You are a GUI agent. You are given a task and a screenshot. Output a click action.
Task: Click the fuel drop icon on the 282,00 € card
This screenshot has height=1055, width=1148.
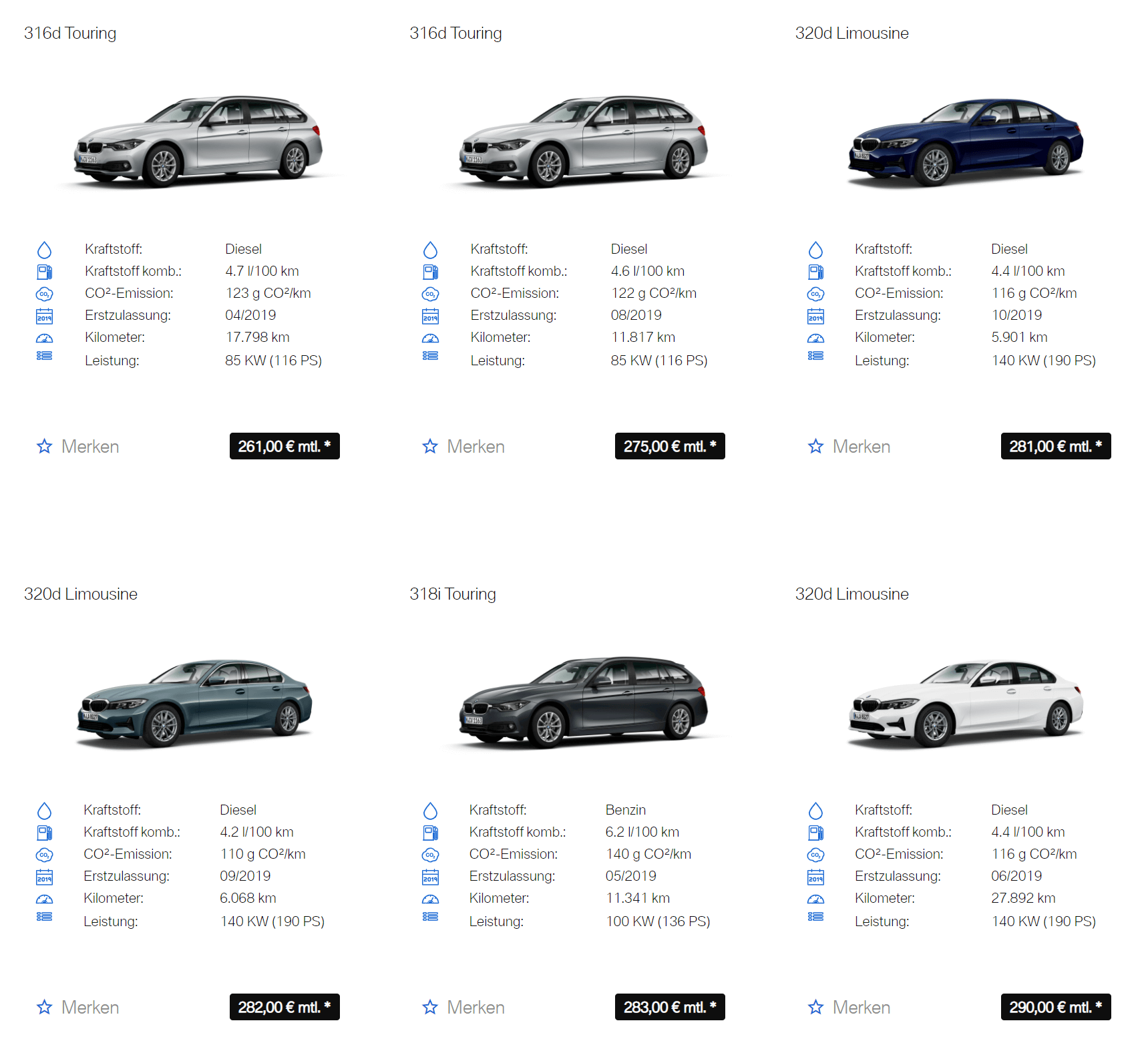[x=44, y=811]
